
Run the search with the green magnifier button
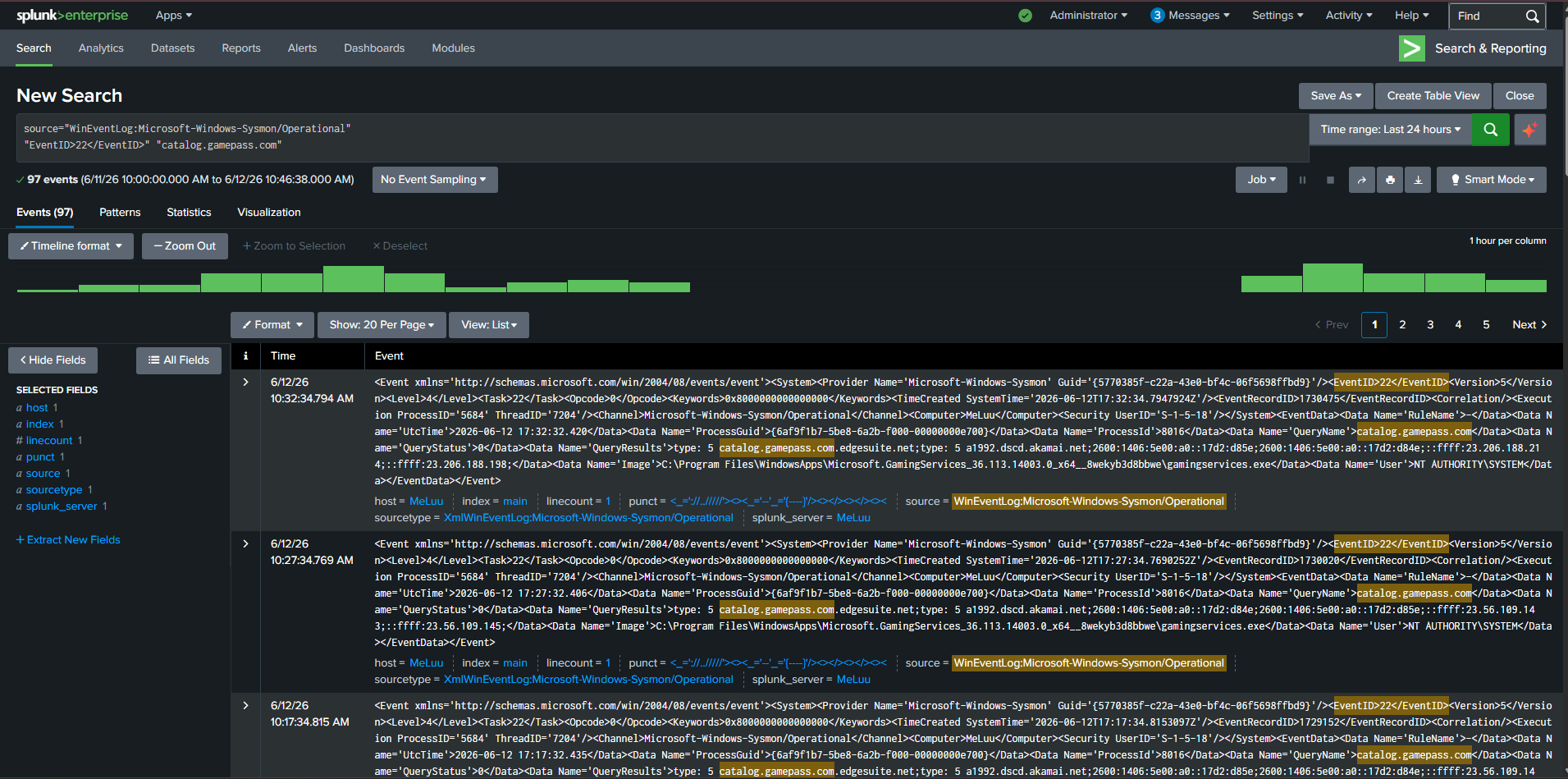point(1490,130)
